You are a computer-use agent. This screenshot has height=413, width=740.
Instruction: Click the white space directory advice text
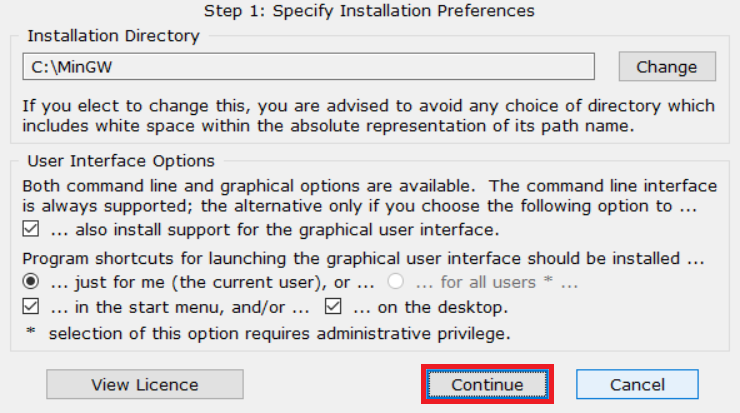coord(369,116)
